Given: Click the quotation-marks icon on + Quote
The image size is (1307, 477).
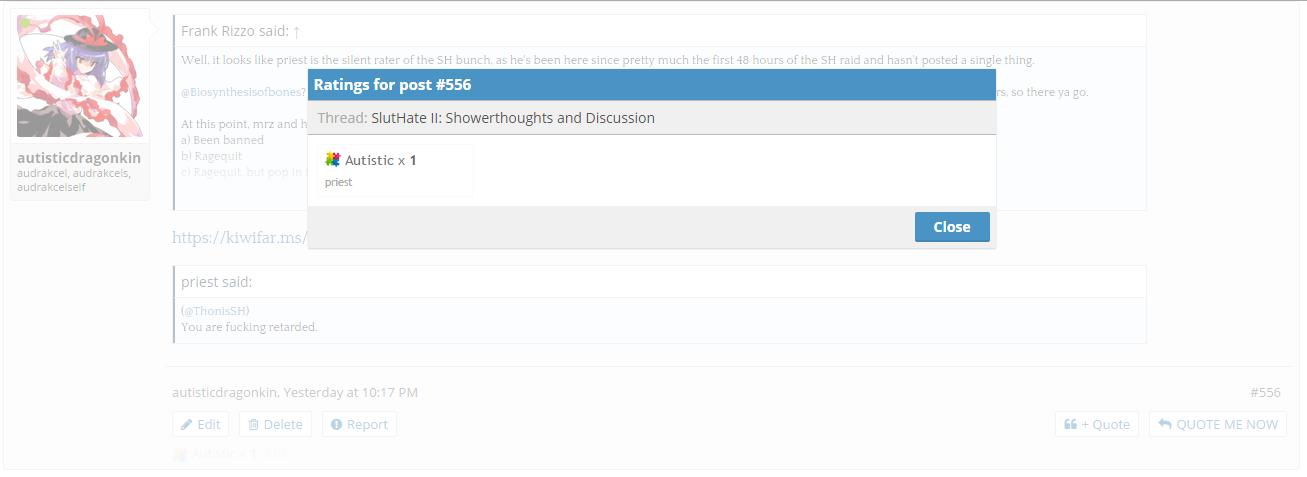Looking at the screenshot, I should [x=1070, y=424].
